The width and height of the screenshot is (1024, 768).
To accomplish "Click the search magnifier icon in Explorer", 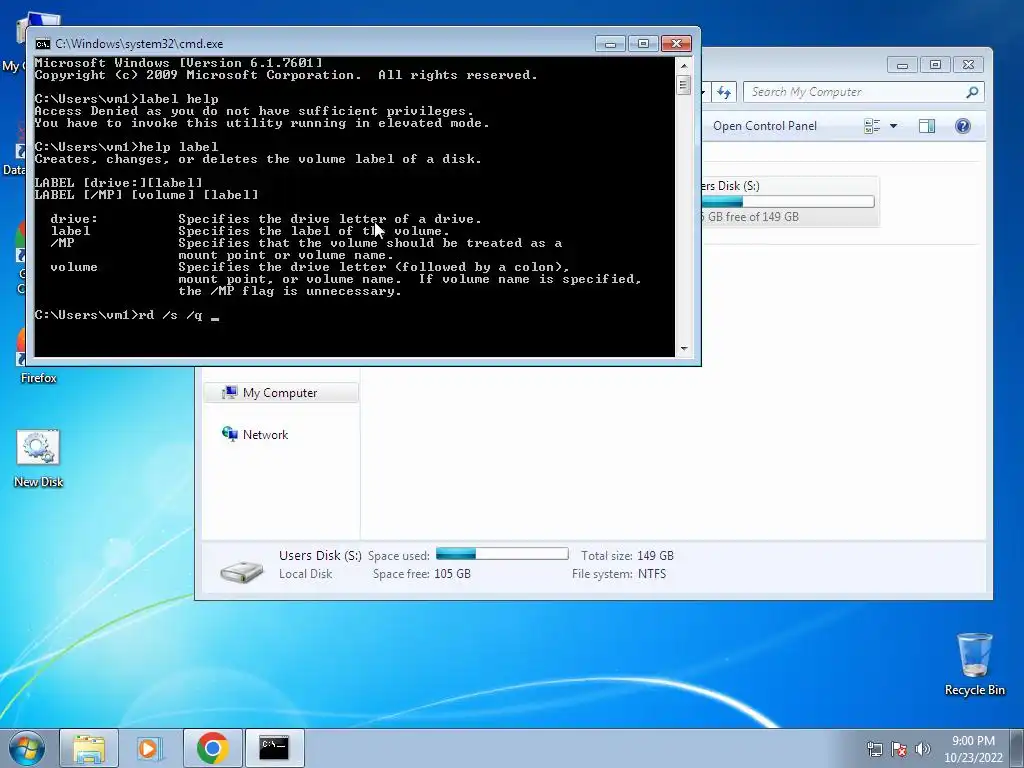I will pyautogui.click(x=972, y=92).
